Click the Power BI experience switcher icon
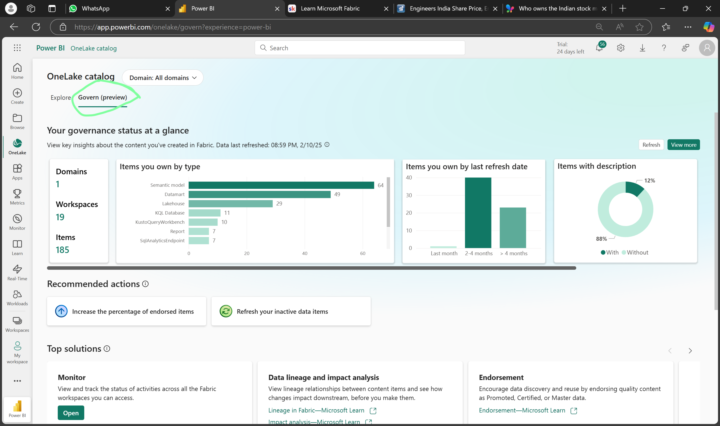The width and height of the screenshot is (720, 426). pos(17,409)
